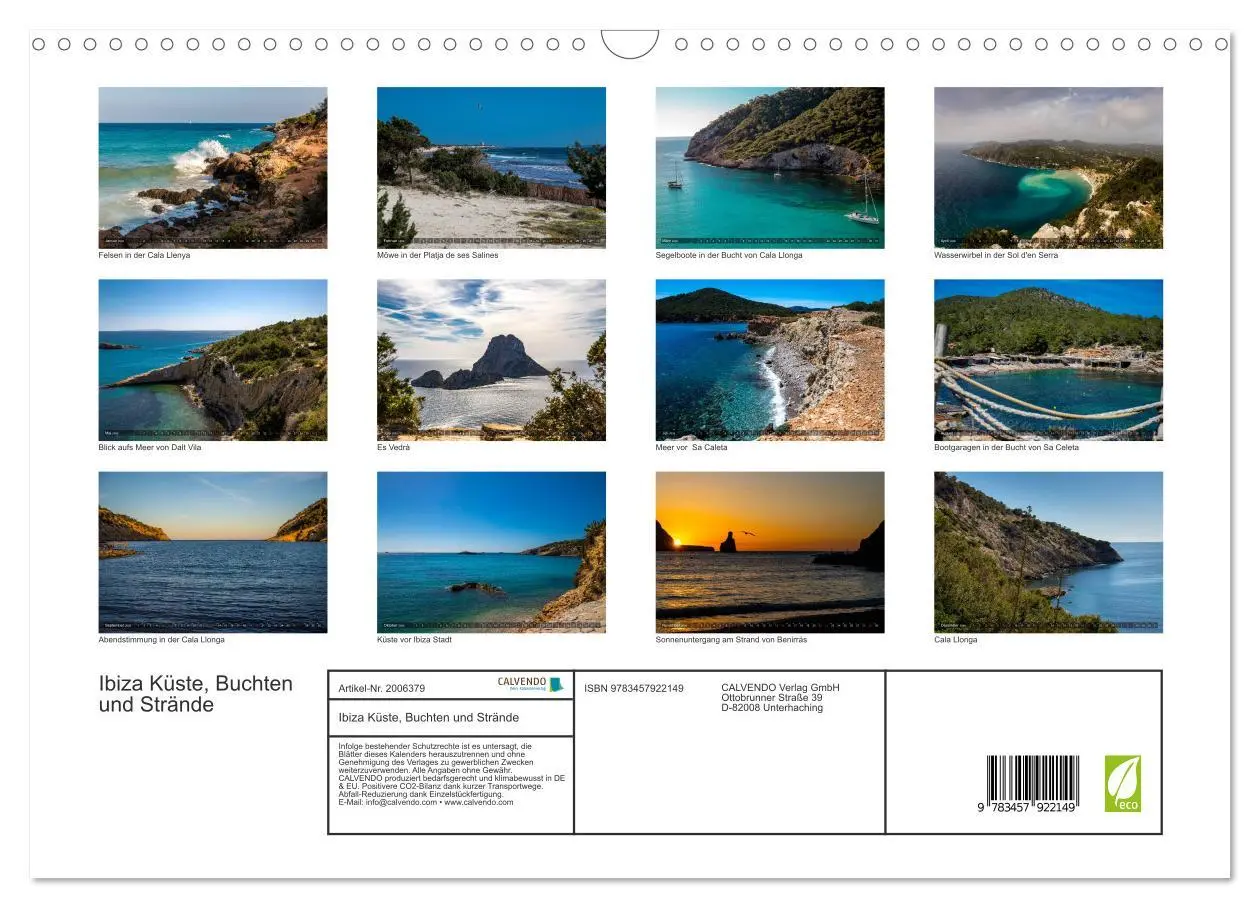The height and width of the screenshot is (908, 1260).
Task: Click the CALVENDO logo
Action: pyautogui.click(x=530, y=684)
